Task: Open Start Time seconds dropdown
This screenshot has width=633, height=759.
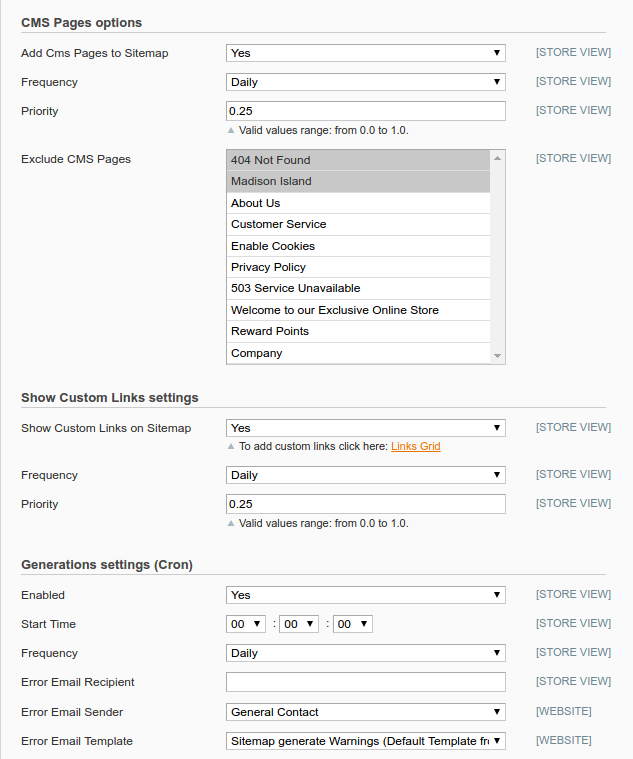Action: (352, 624)
